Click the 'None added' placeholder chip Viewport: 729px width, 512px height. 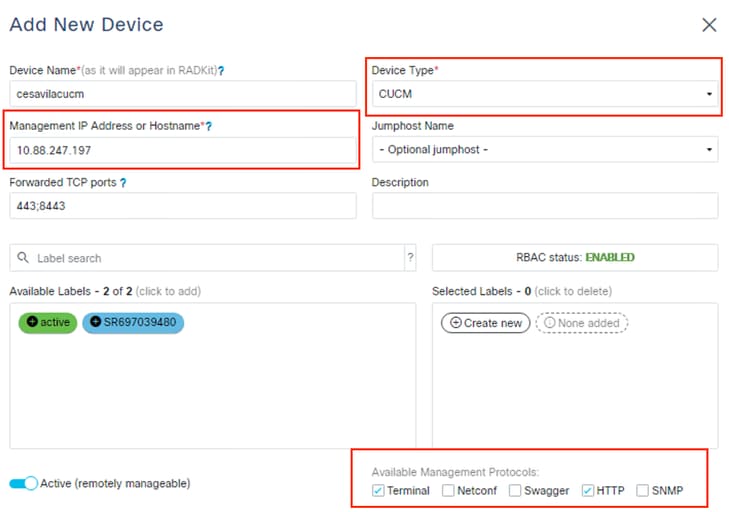582,323
